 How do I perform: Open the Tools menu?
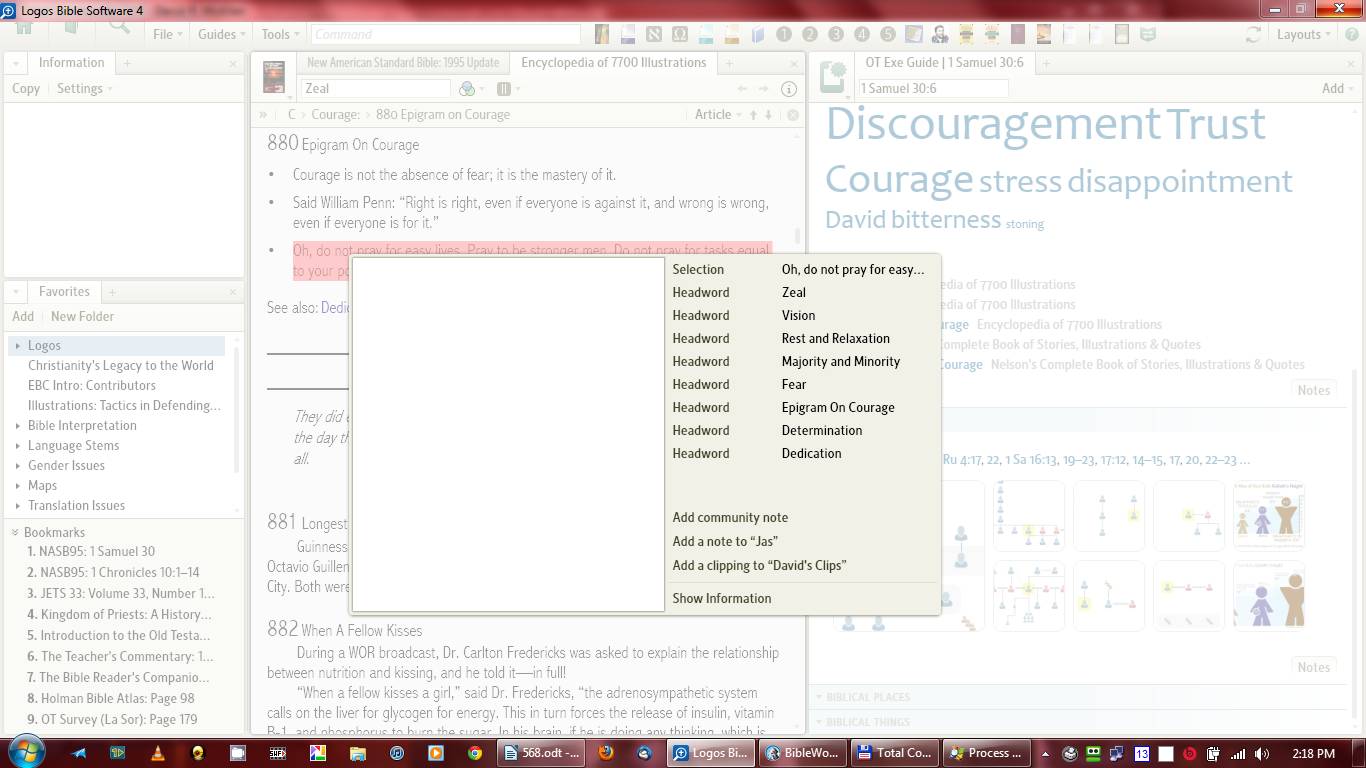280,34
